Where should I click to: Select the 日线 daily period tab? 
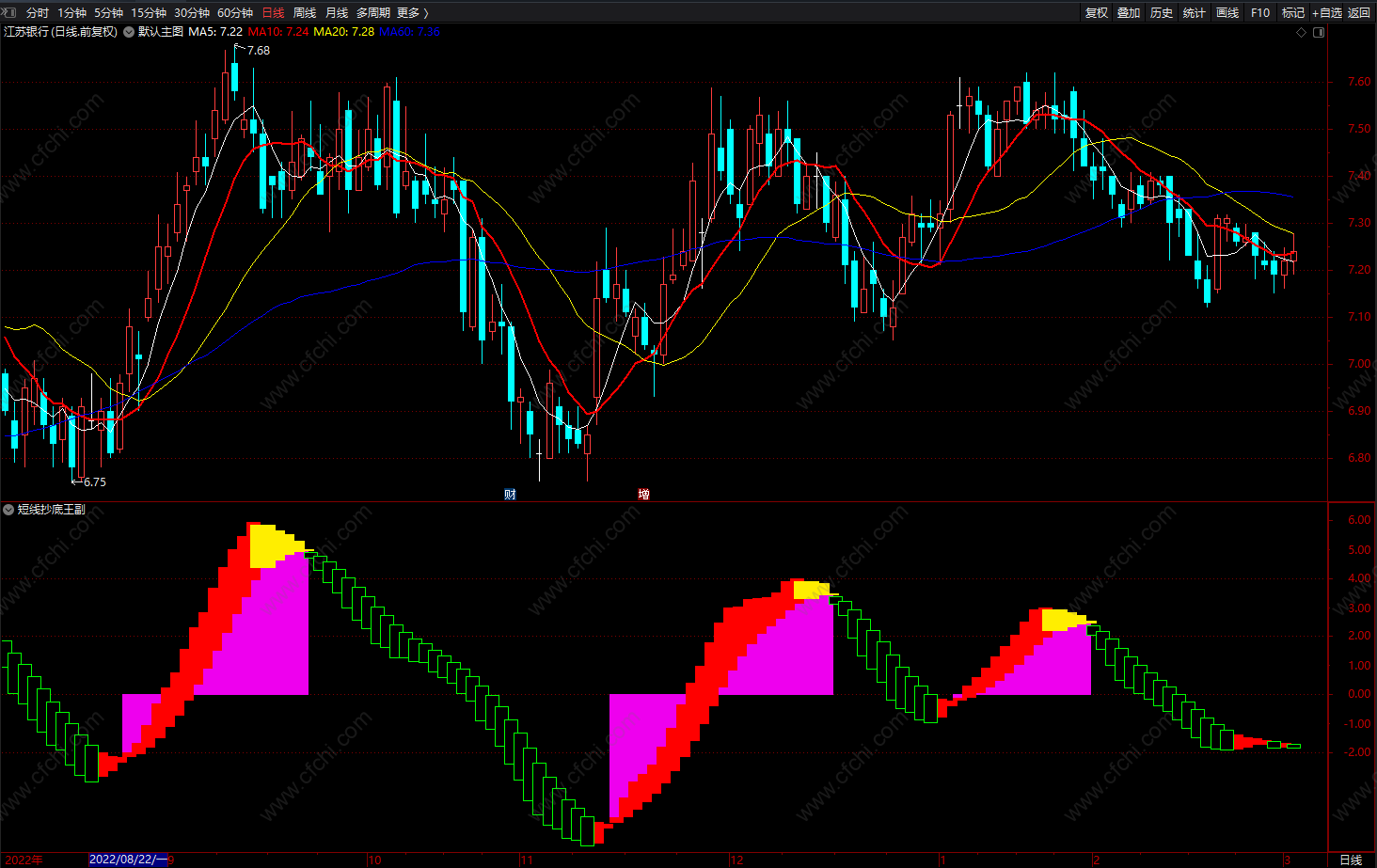[273, 12]
